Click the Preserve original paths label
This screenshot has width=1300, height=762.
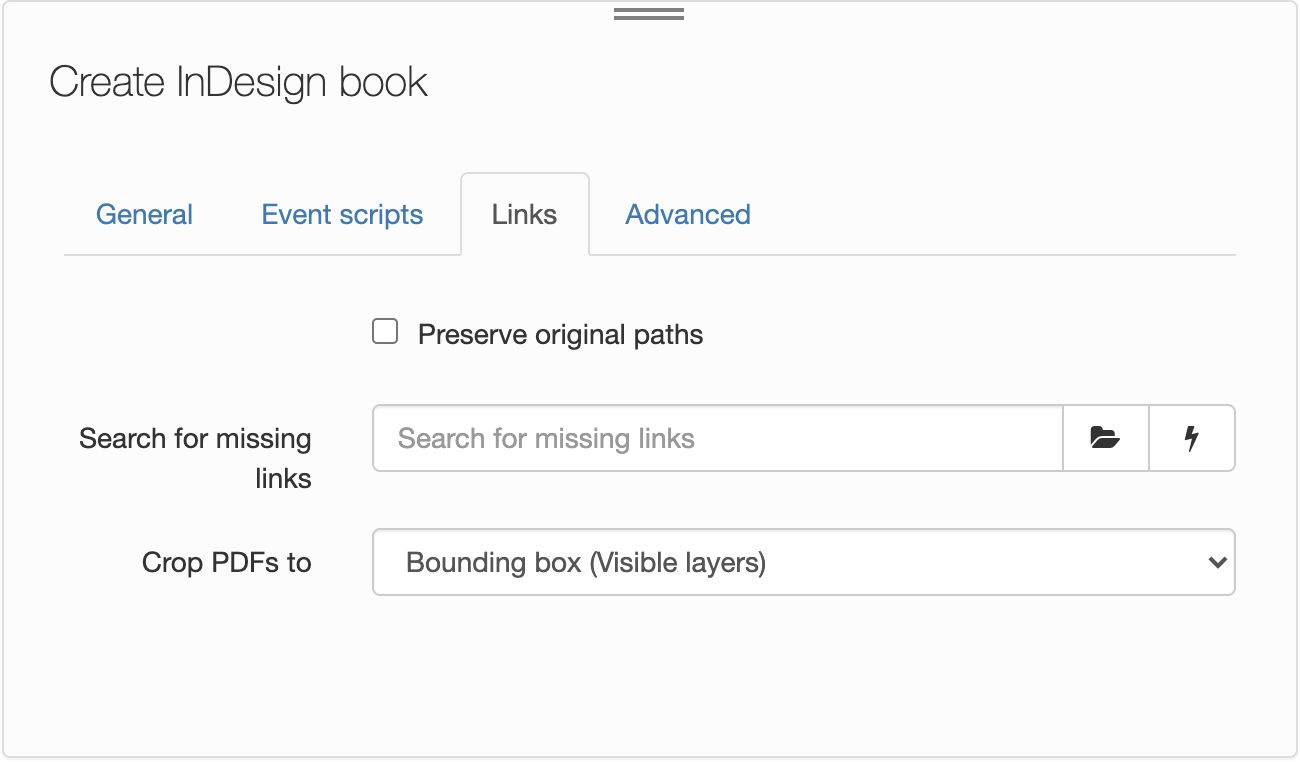click(560, 334)
